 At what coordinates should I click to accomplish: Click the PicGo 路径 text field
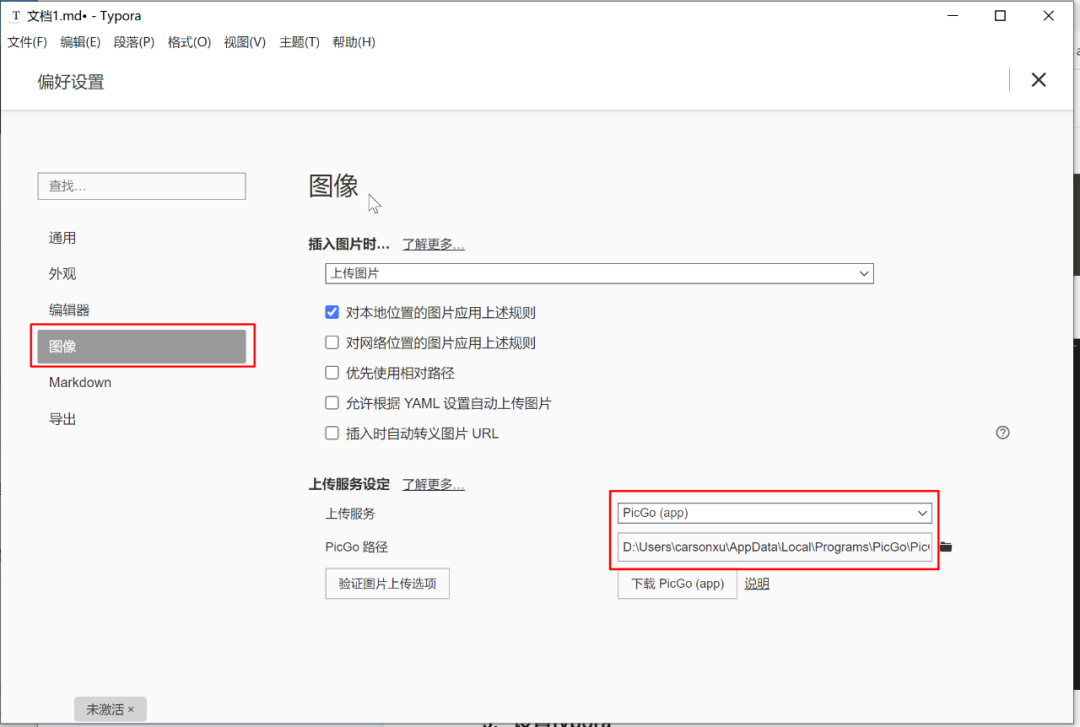point(774,547)
